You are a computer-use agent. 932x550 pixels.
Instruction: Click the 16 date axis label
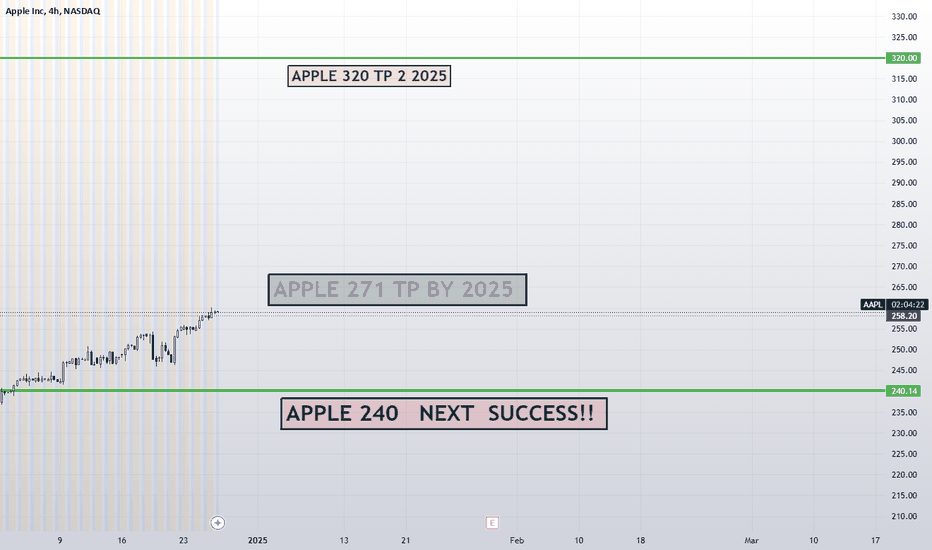pyautogui.click(x=122, y=540)
